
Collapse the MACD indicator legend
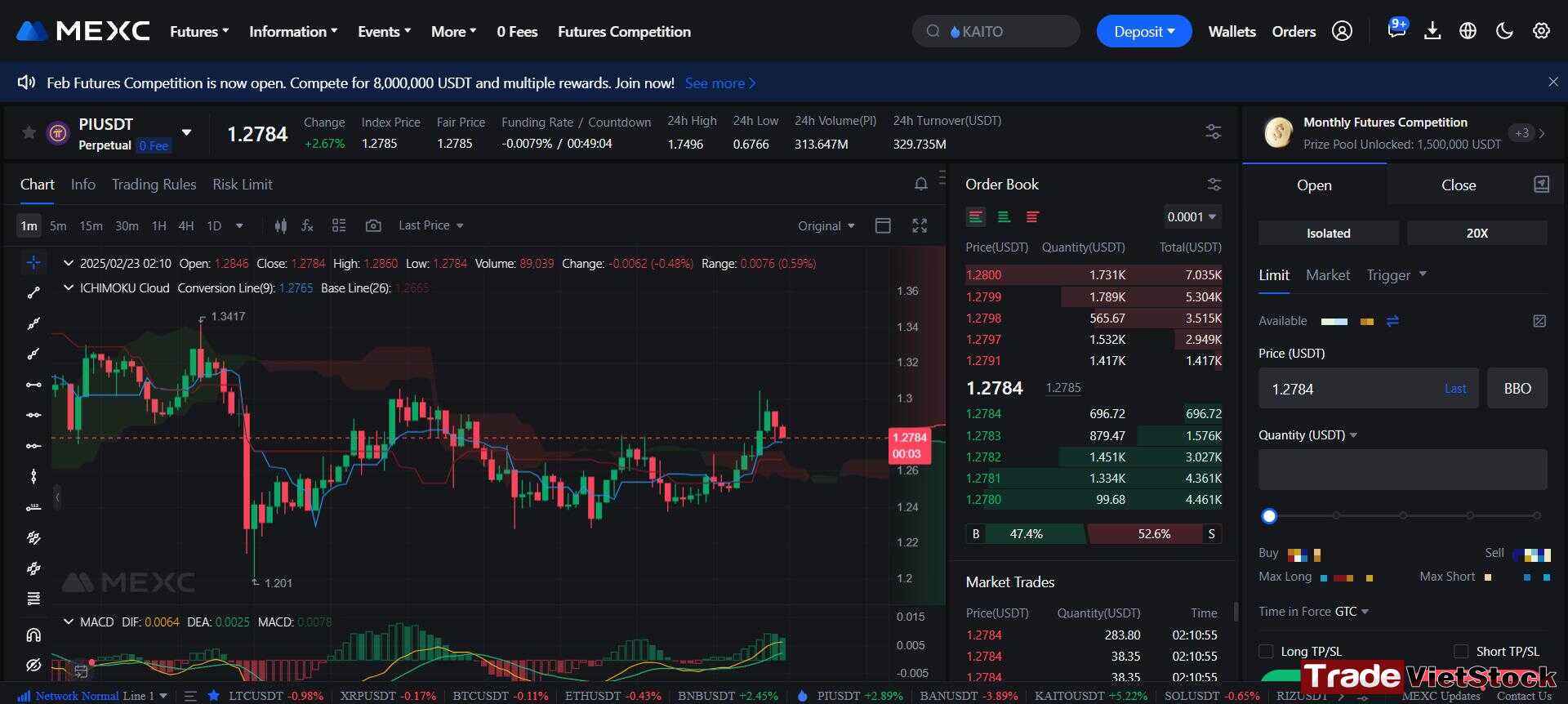(x=69, y=622)
